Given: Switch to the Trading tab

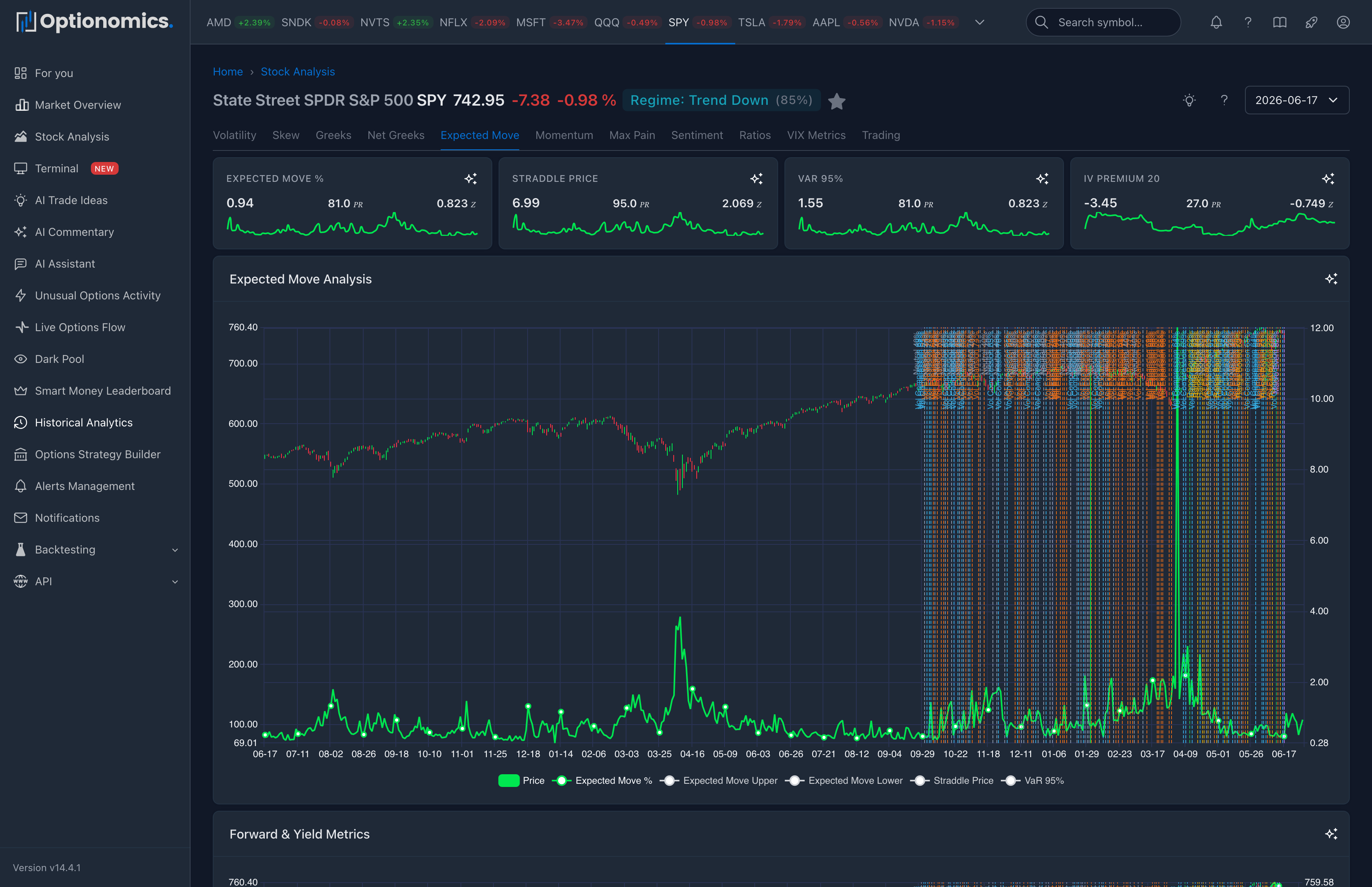Looking at the screenshot, I should pos(881,135).
